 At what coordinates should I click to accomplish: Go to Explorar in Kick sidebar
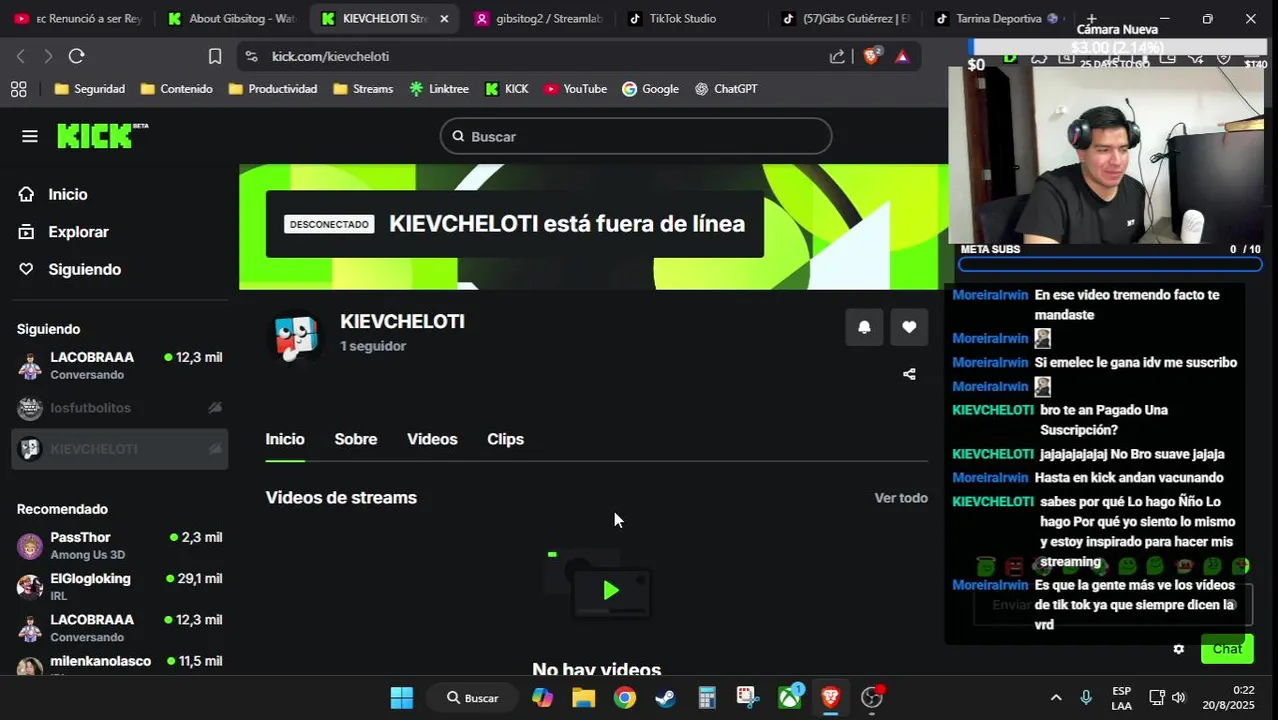pos(78,232)
